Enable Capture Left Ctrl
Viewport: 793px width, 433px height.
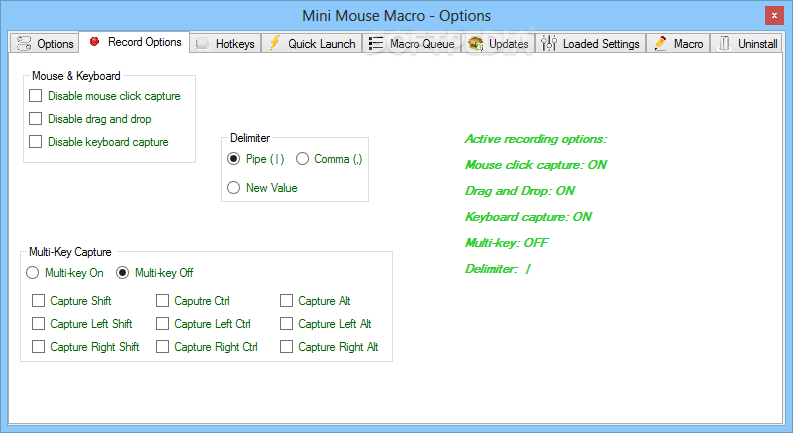click(162, 323)
